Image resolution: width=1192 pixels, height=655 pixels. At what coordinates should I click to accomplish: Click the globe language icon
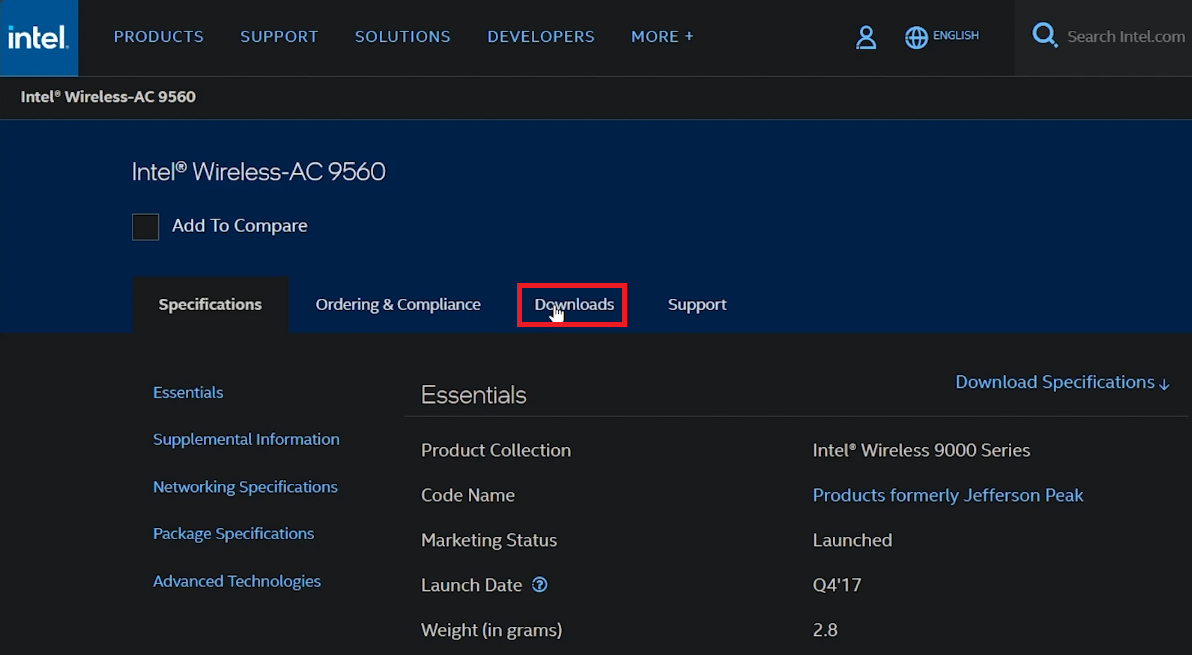point(916,37)
